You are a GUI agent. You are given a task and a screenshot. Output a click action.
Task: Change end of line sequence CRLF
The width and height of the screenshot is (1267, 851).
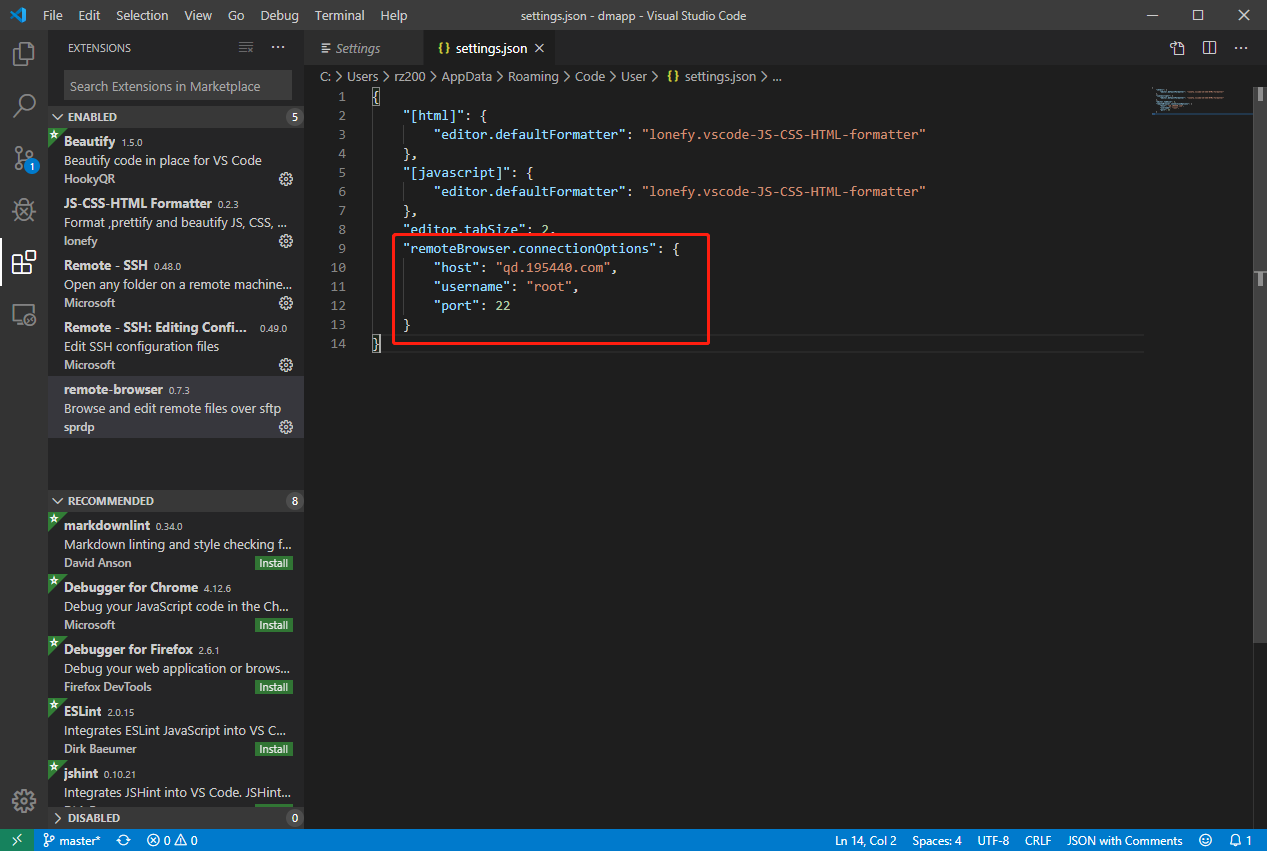tap(1038, 841)
